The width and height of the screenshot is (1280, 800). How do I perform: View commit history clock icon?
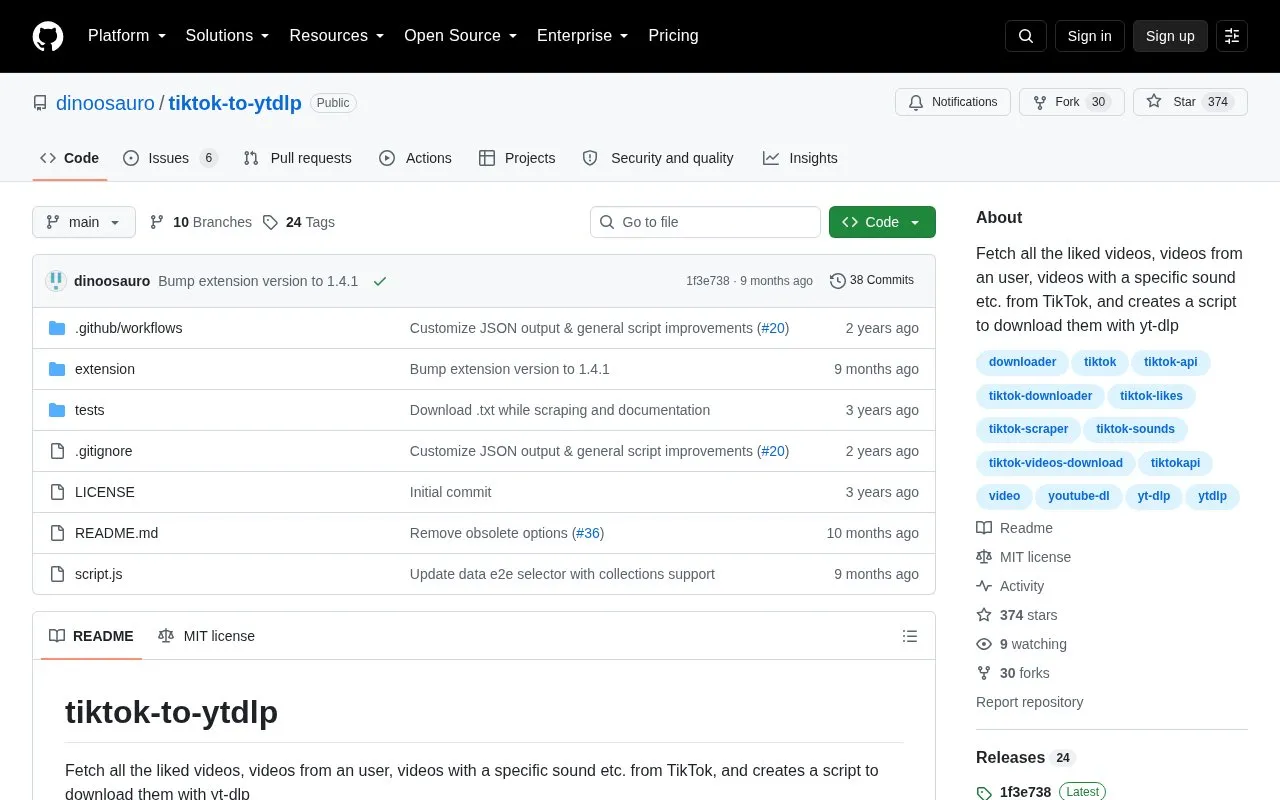click(x=838, y=281)
